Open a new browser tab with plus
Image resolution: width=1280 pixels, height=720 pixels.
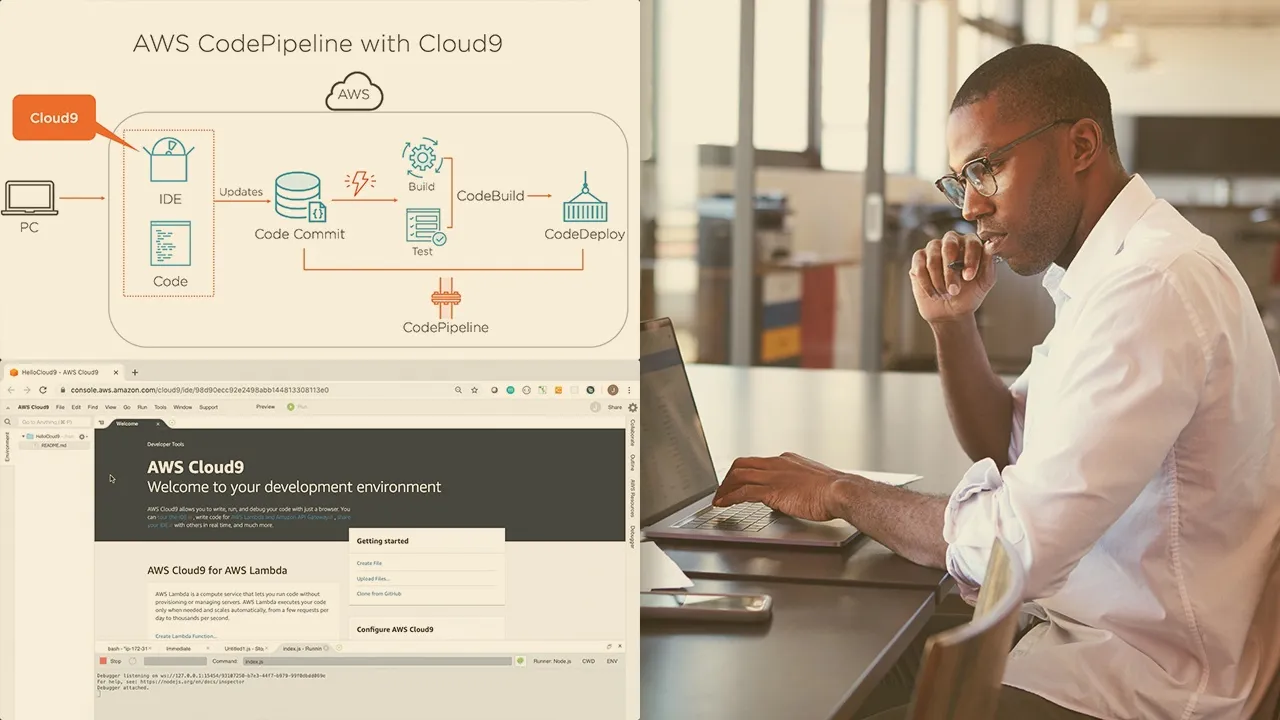(x=135, y=372)
